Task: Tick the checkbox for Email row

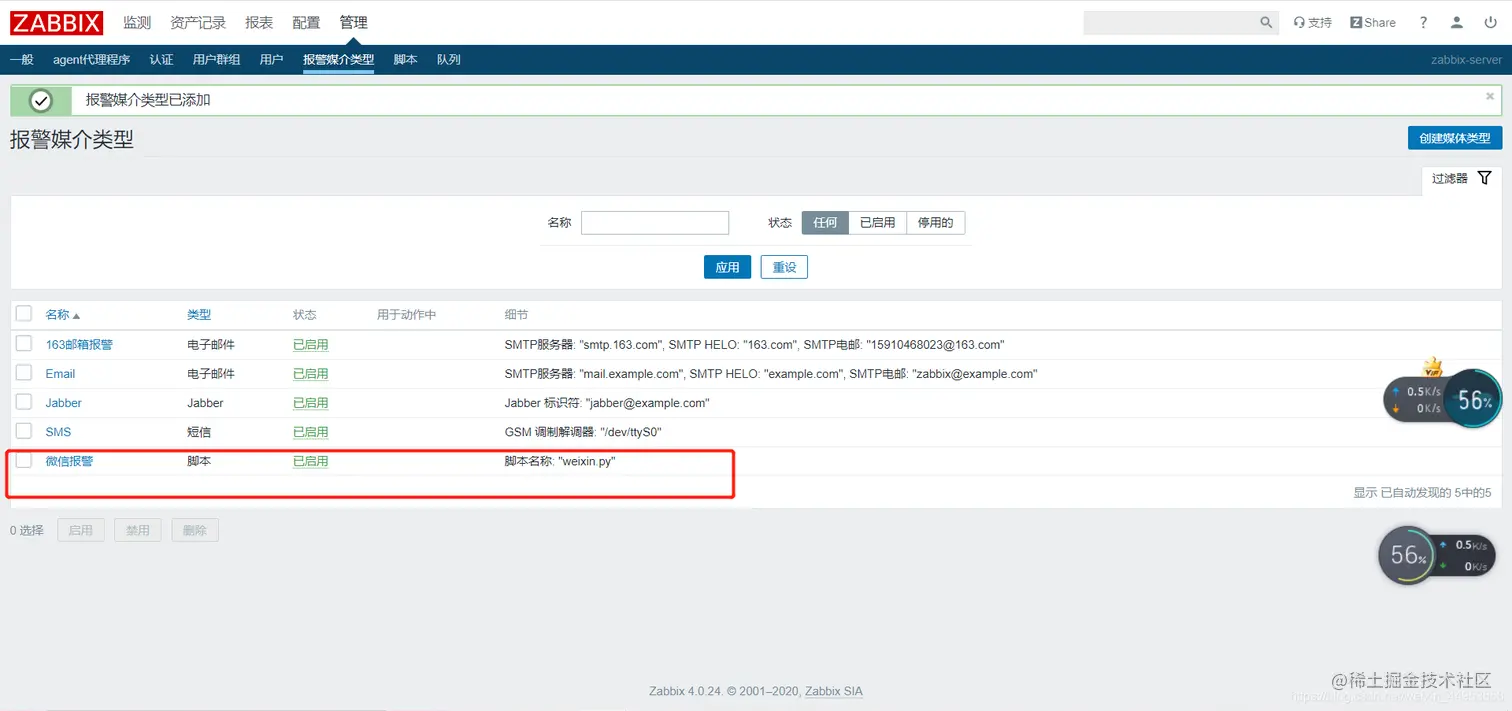Action: point(24,373)
